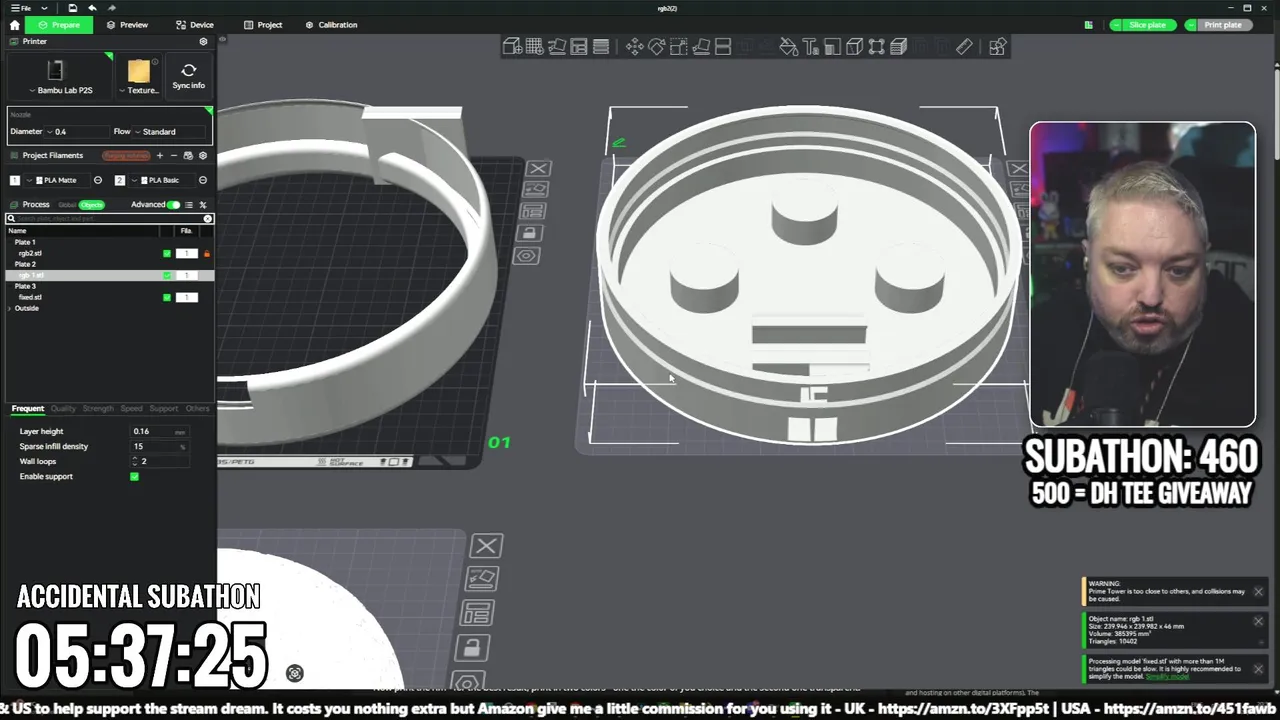Select the Color painting bucket tool
This screenshot has height=720, width=1280.
click(x=788, y=46)
